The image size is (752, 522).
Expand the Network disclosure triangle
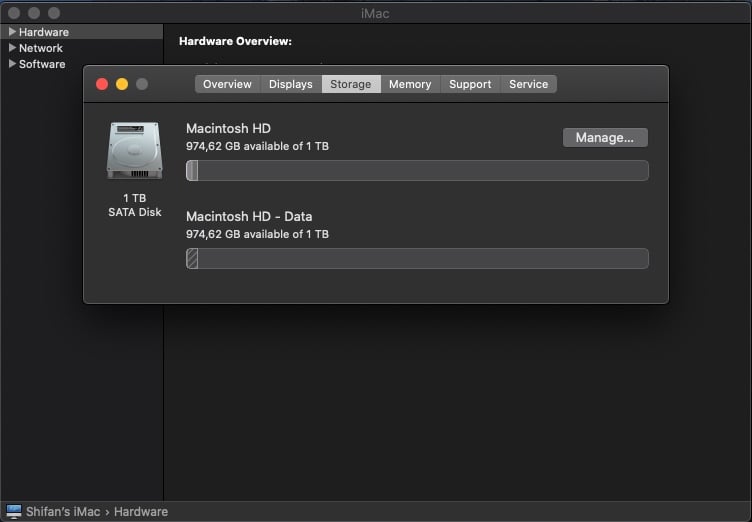click(12, 47)
